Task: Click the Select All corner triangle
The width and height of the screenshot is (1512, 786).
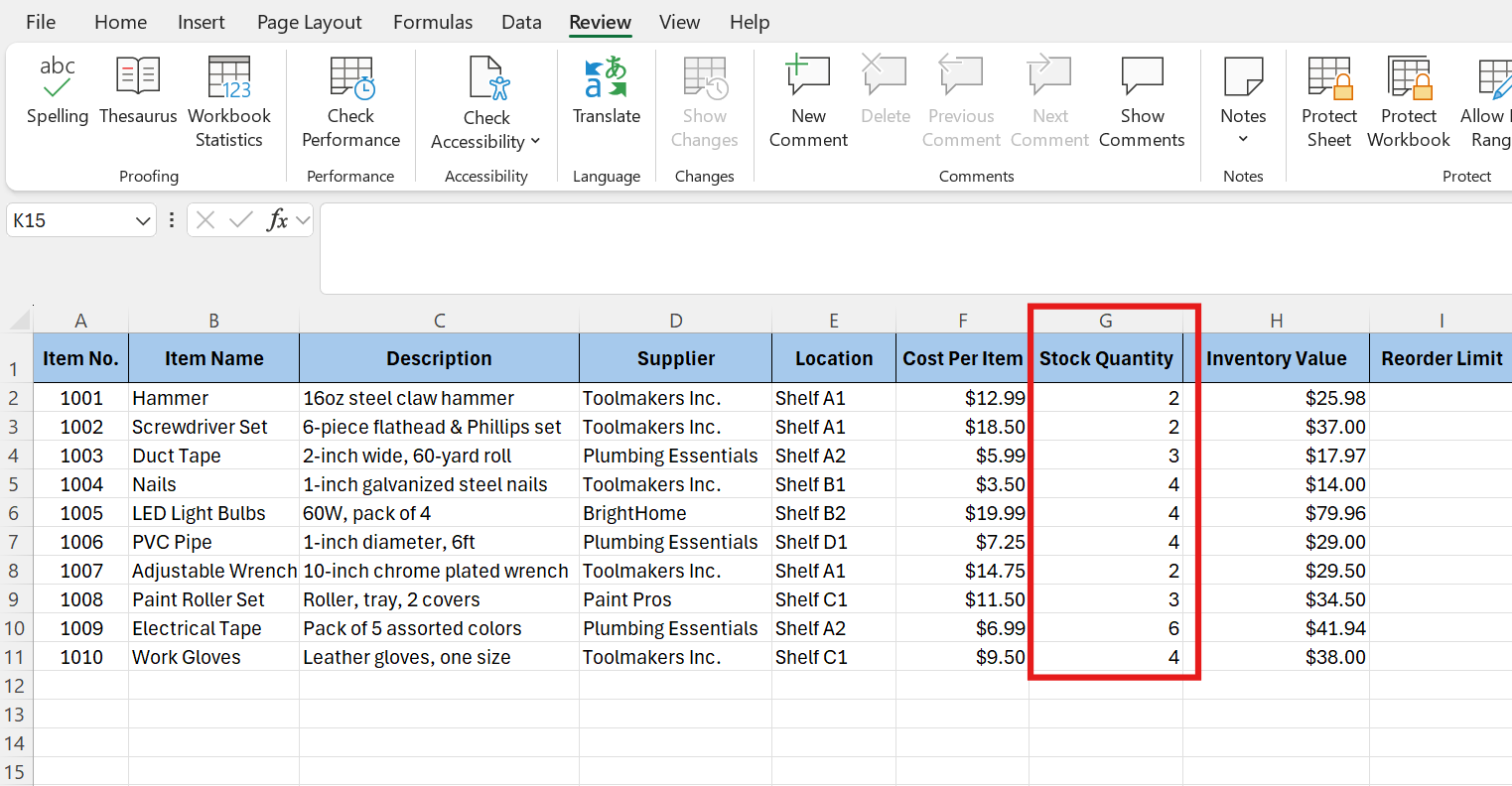Action: (x=20, y=321)
